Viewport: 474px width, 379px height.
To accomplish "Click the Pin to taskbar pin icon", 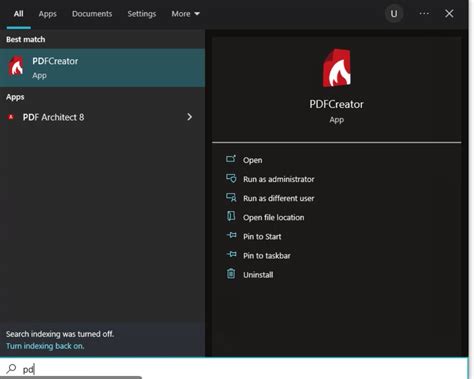I will [x=231, y=254].
